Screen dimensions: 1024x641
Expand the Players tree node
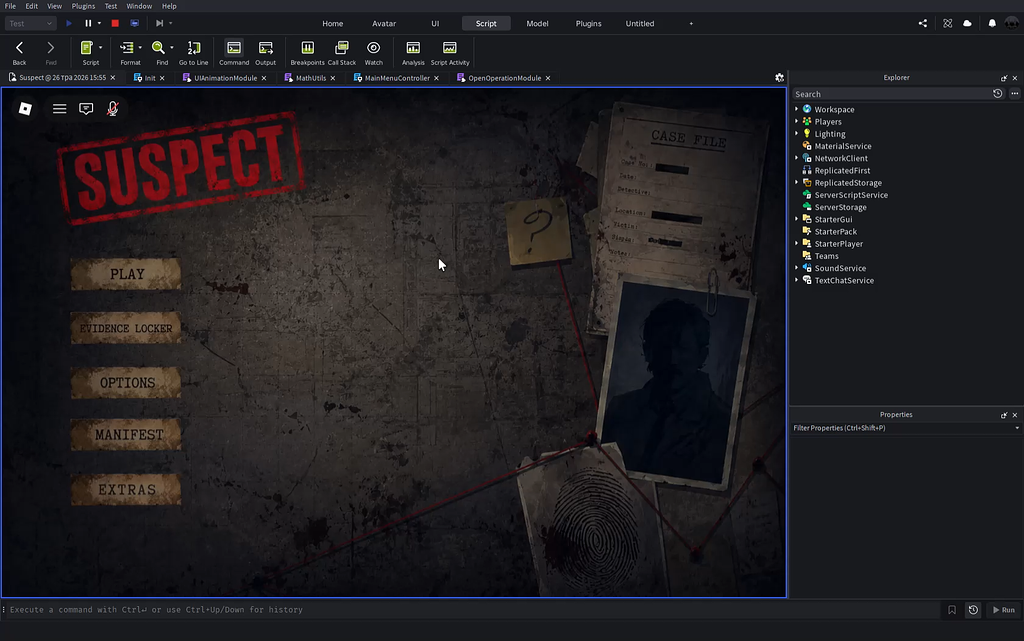click(796, 121)
